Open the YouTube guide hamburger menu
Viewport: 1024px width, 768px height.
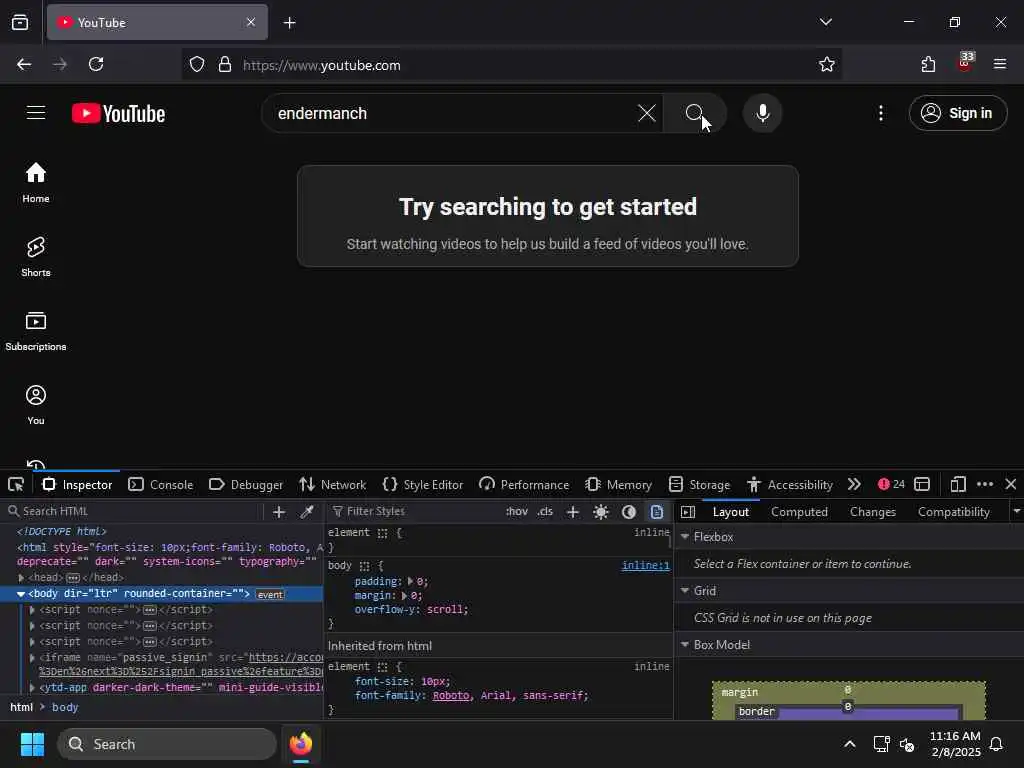click(x=36, y=113)
